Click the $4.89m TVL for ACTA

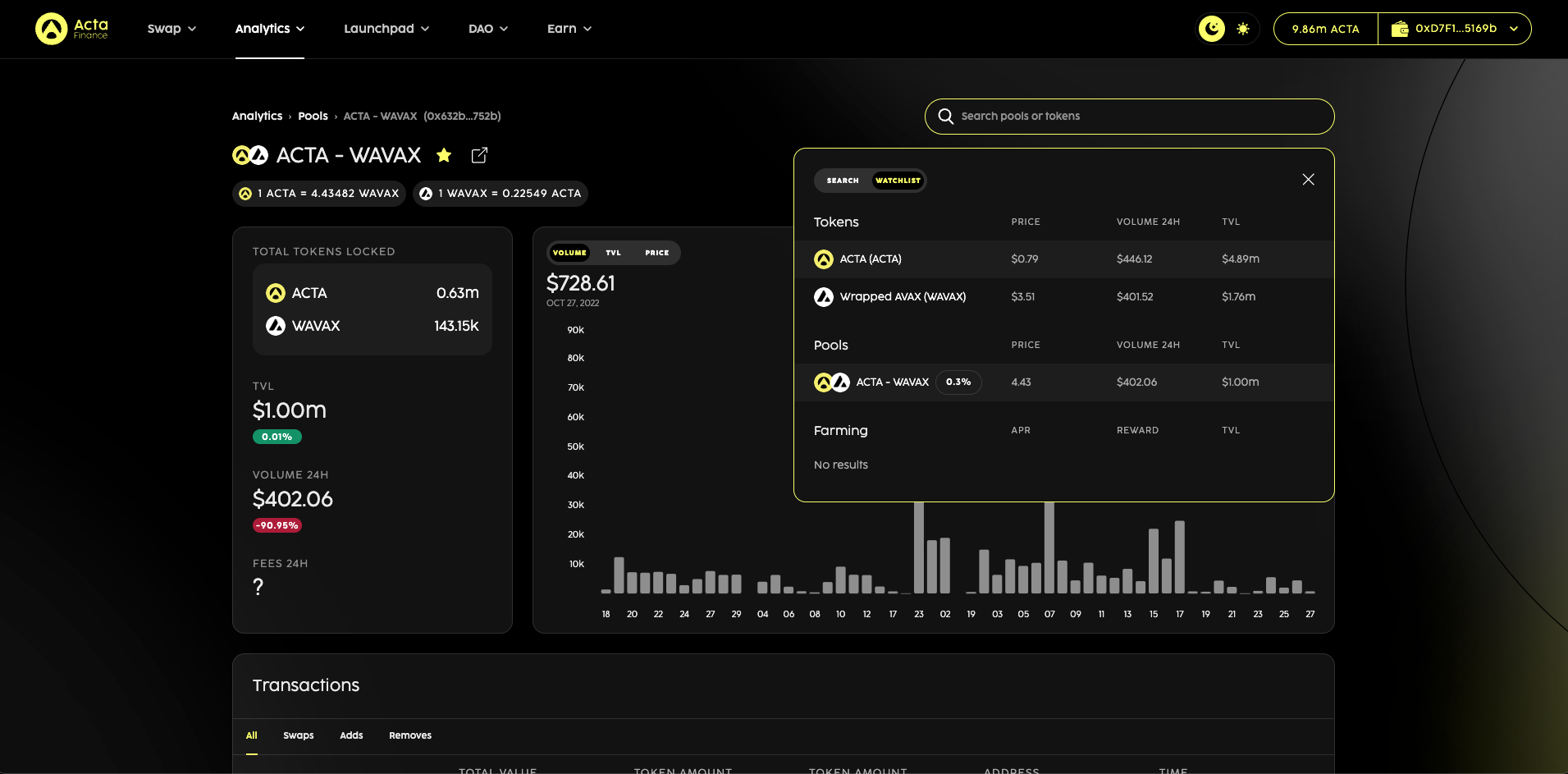[x=1241, y=259]
